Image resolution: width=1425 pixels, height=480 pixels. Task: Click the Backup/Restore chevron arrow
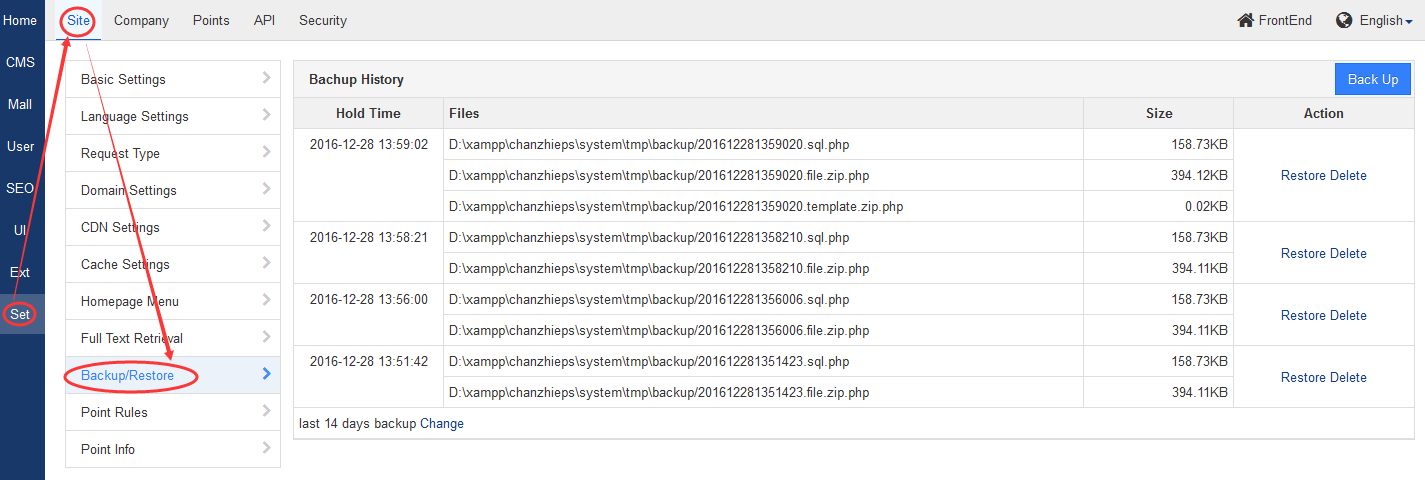[x=266, y=374]
